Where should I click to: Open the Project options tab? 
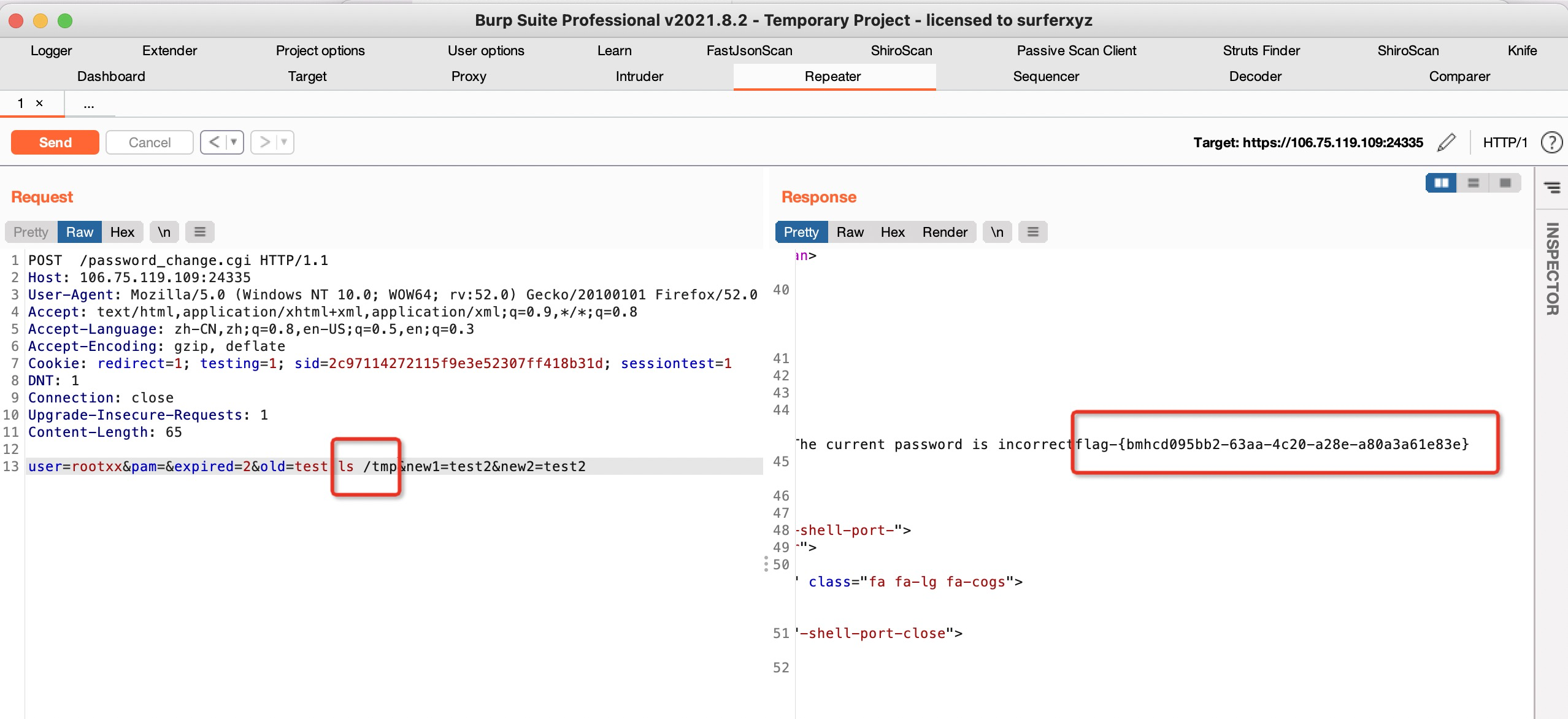320,51
